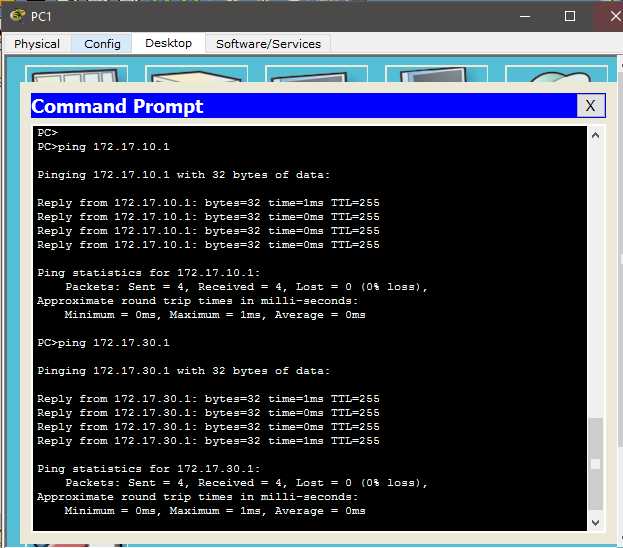Click the 'PC>ping 172.17.30.1' command line
The width and height of the screenshot is (623, 548).
[x=103, y=343]
